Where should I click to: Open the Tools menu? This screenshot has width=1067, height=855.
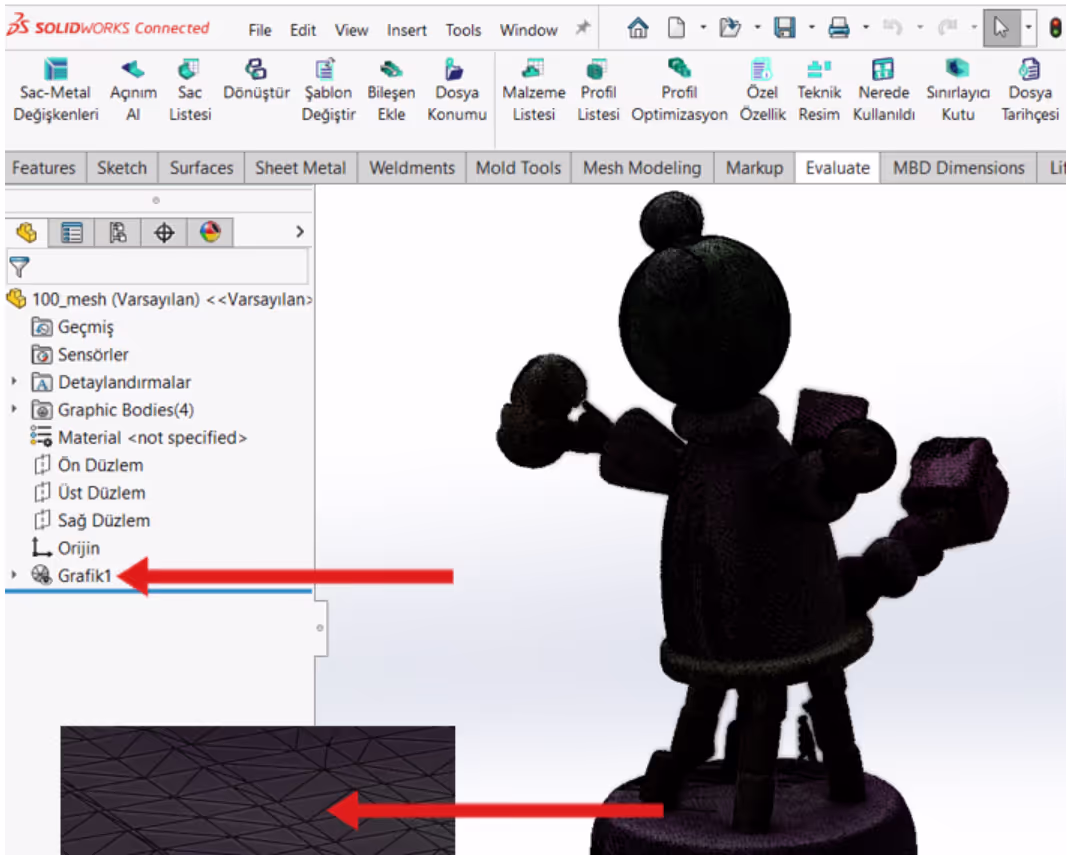(x=463, y=30)
